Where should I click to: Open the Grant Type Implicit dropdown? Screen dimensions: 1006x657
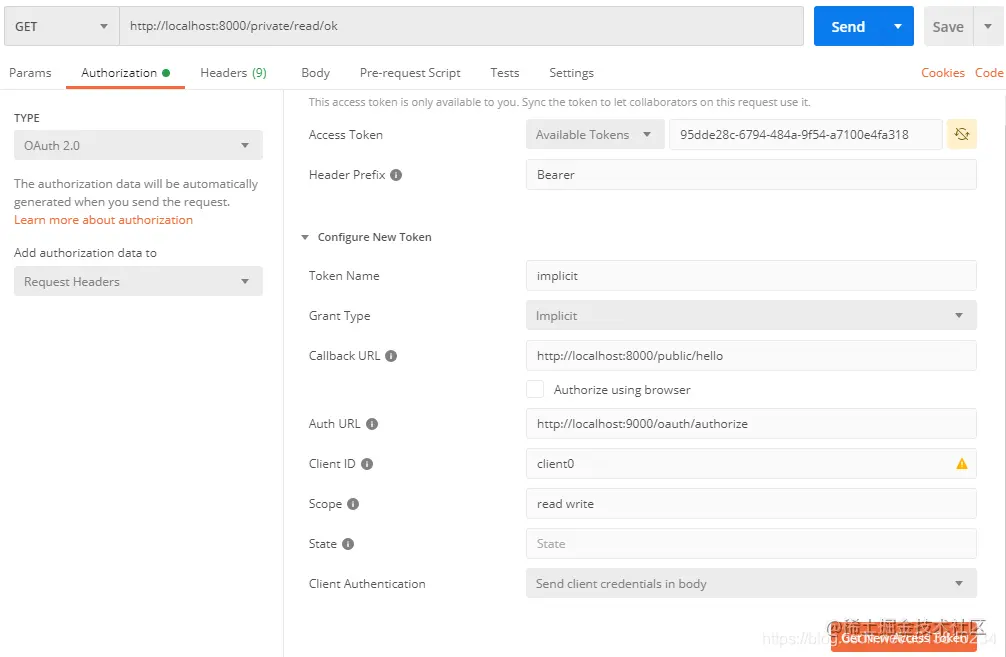pos(751,316)
